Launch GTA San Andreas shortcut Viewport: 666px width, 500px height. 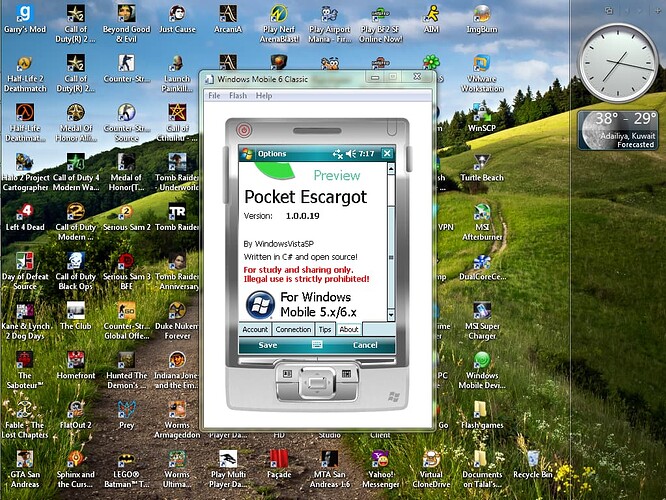[25, 469]
